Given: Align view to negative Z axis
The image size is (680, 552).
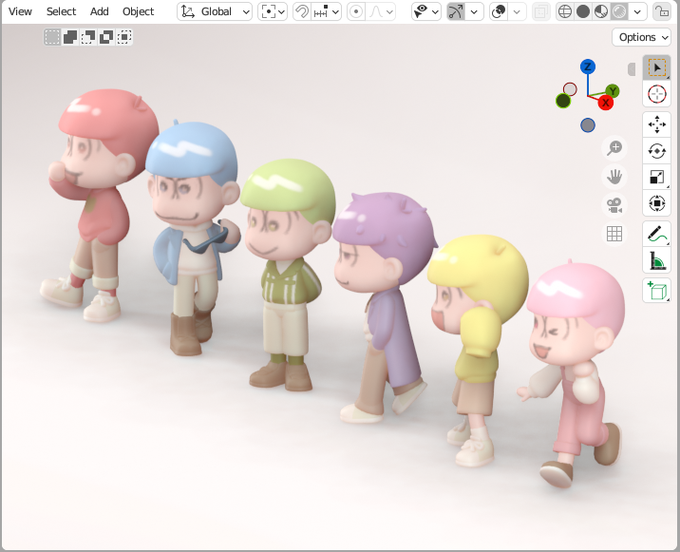Looking at the screenshot, I should point(588,125).
